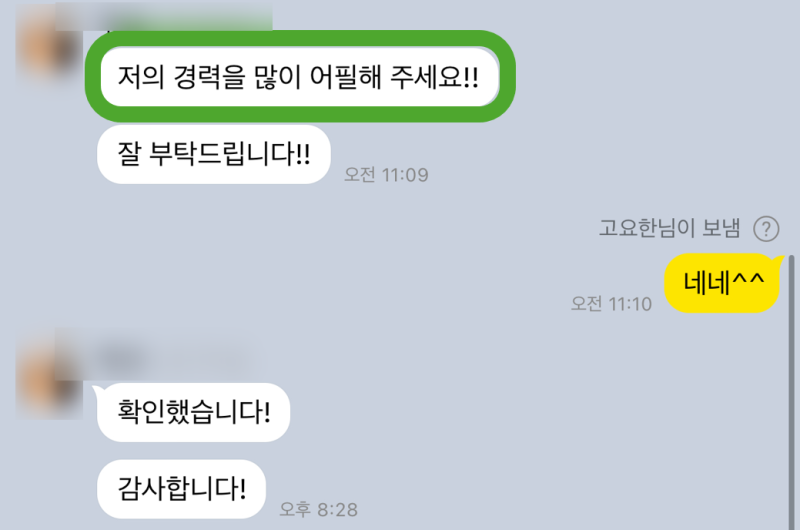The height and width of the screenshot is (530, 800).
Task: Click the 오후 8:28 timestamp
Action: pyautogui.click(x=318, y=509)
